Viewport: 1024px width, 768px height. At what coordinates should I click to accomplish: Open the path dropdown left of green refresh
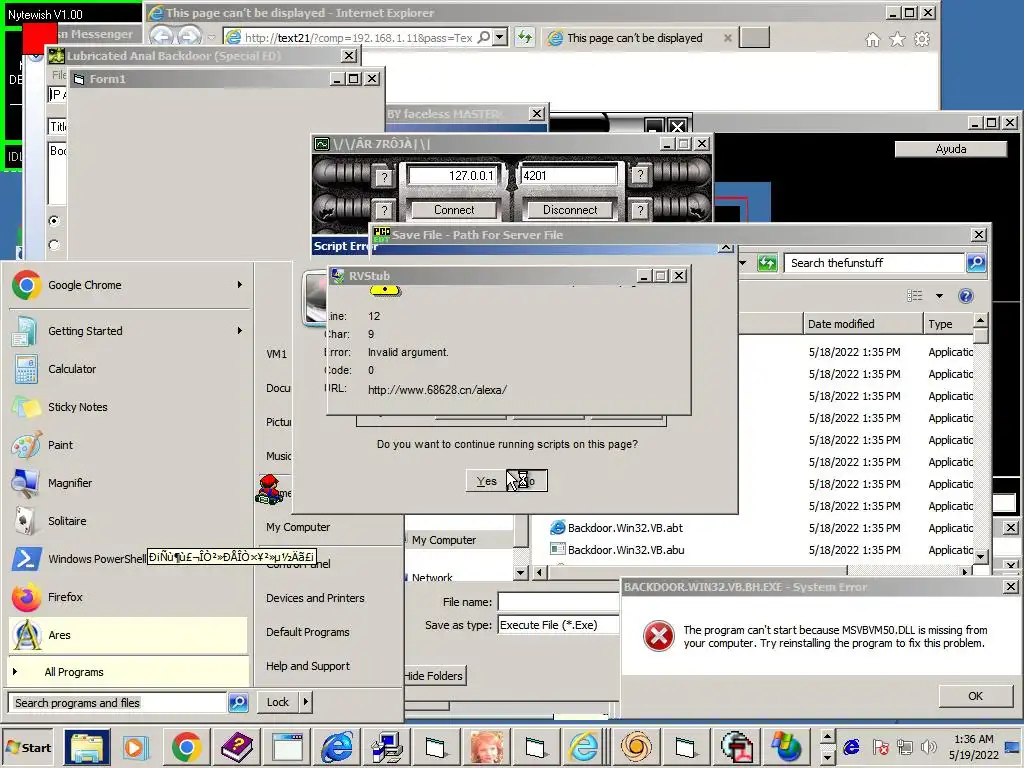[743, 263]
